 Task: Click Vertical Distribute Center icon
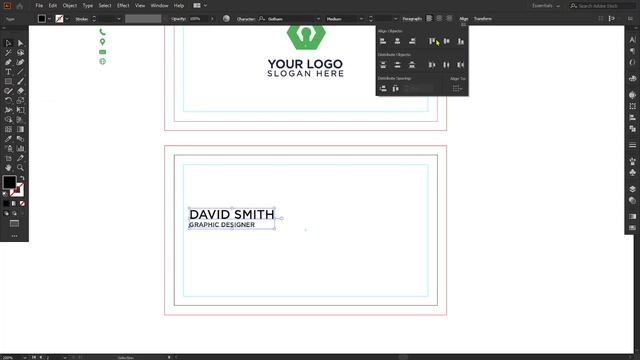point(397,65)
